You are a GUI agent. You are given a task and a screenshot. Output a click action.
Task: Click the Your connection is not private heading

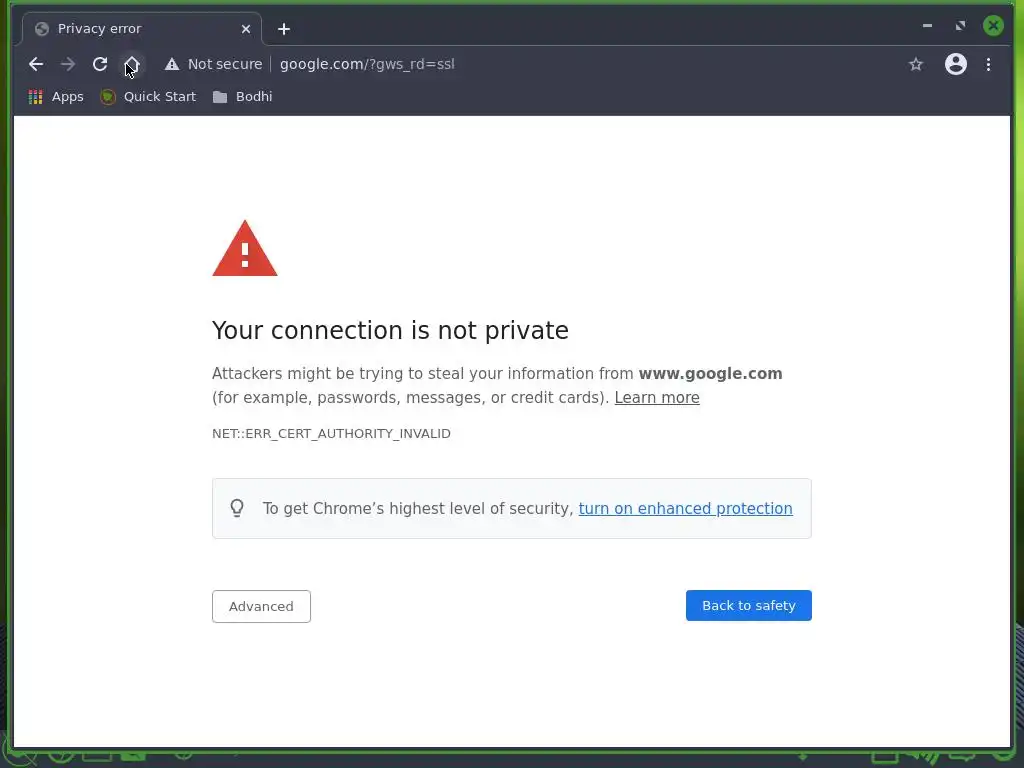tap(391, 330)
